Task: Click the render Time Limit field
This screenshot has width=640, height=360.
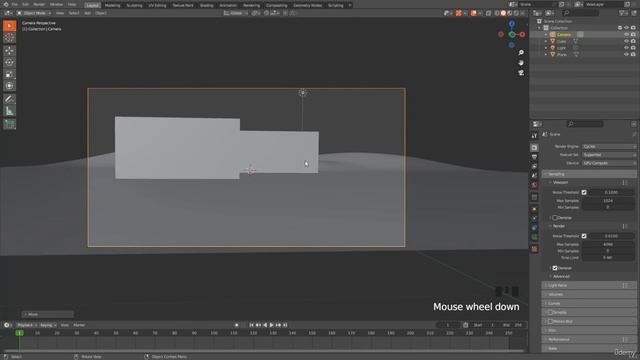Action: (x=608, y=258)
